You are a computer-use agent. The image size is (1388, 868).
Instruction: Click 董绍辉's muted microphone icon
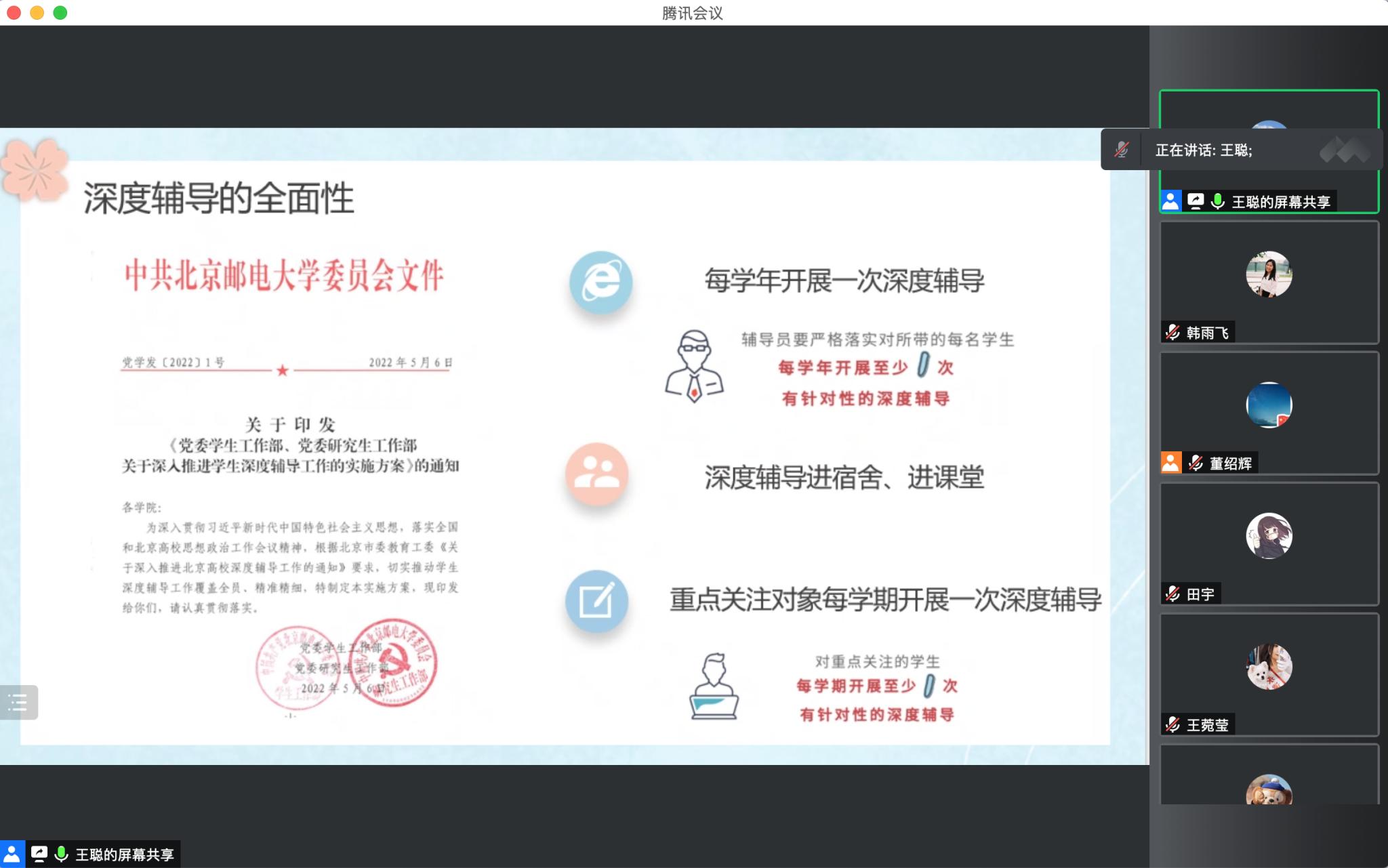1196,463
